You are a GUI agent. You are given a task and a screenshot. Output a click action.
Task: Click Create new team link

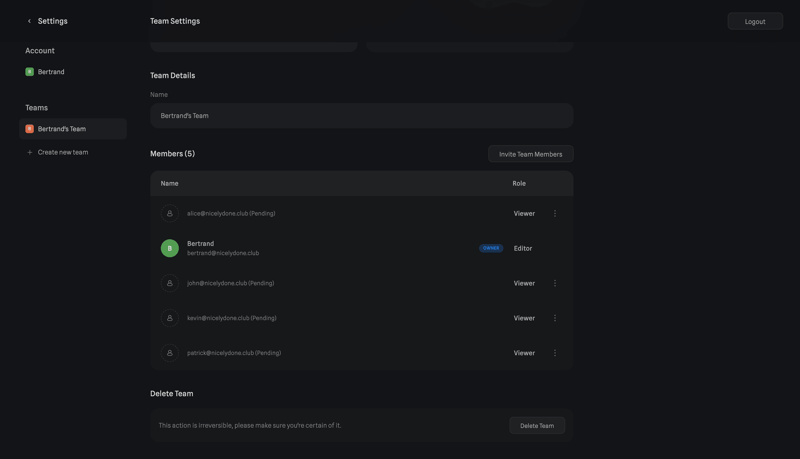[63, 152]
